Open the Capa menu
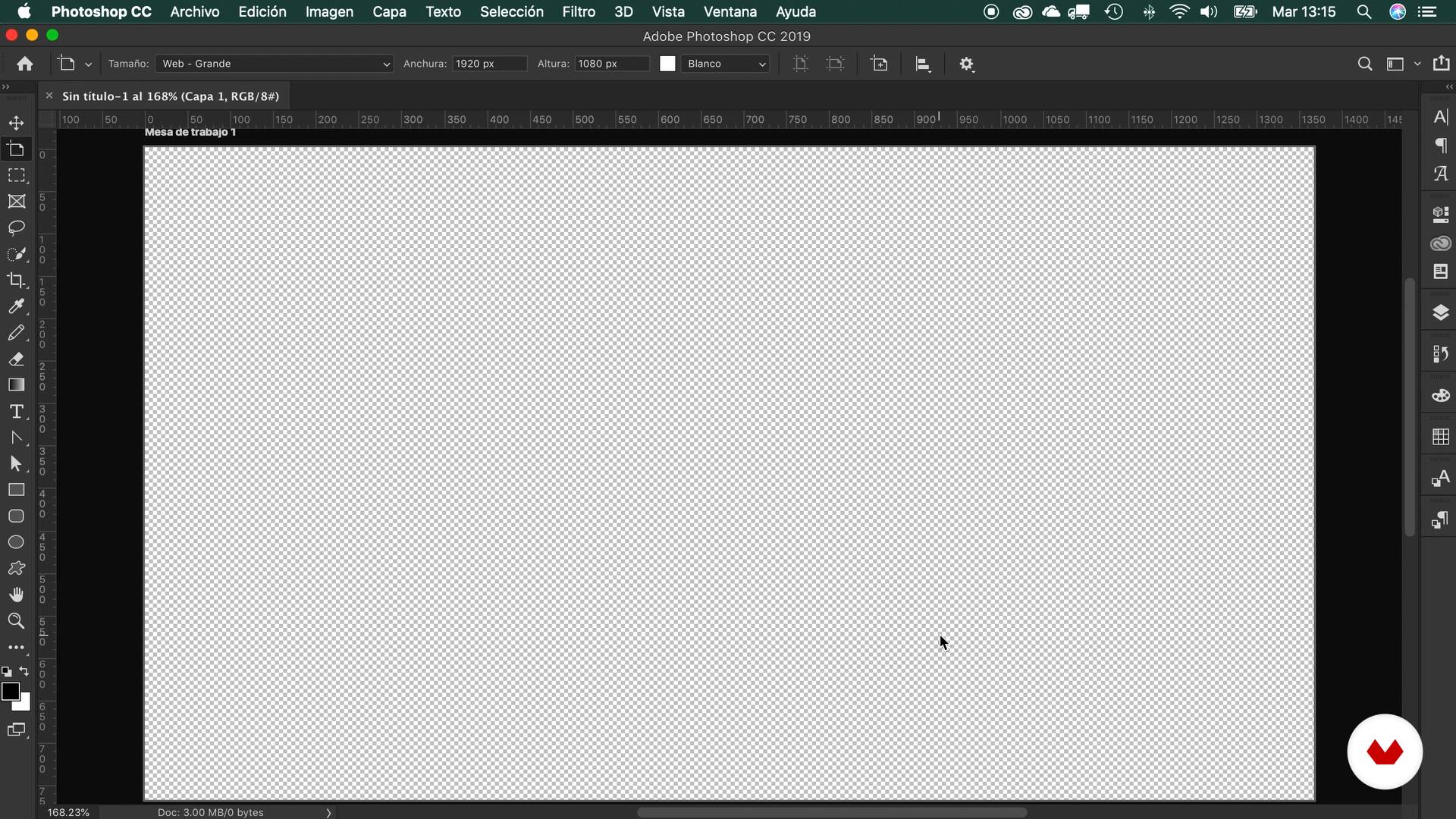1456x819 pixels. pos(389,11)
